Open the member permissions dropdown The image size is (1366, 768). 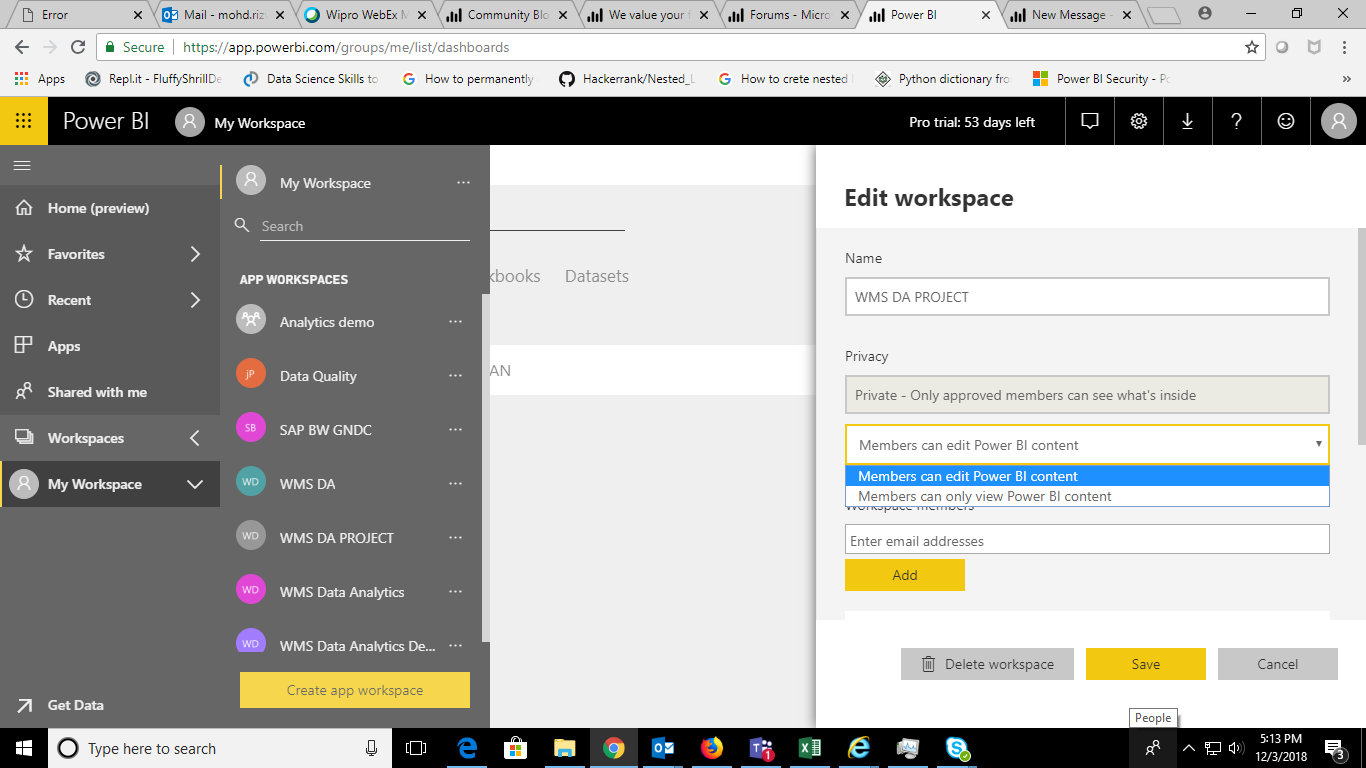[x=1087, y=445]
